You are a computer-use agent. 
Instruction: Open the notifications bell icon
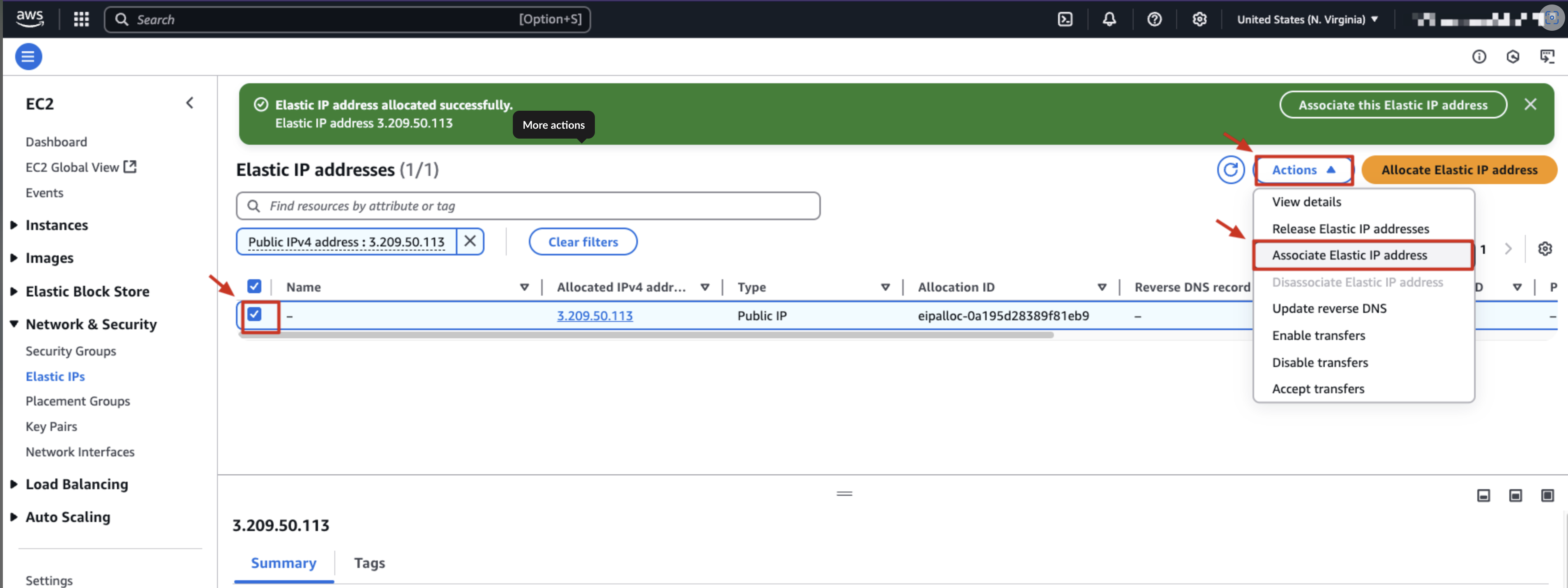1109,19
